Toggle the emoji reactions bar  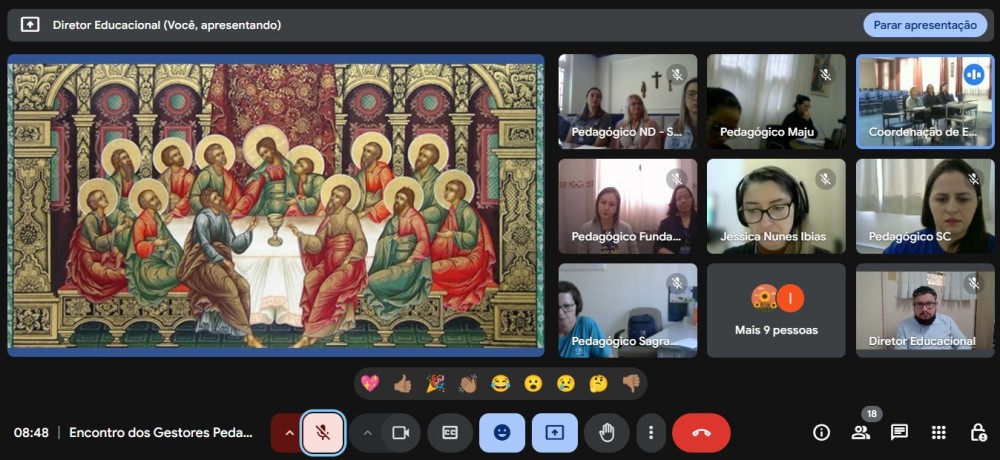502,433
